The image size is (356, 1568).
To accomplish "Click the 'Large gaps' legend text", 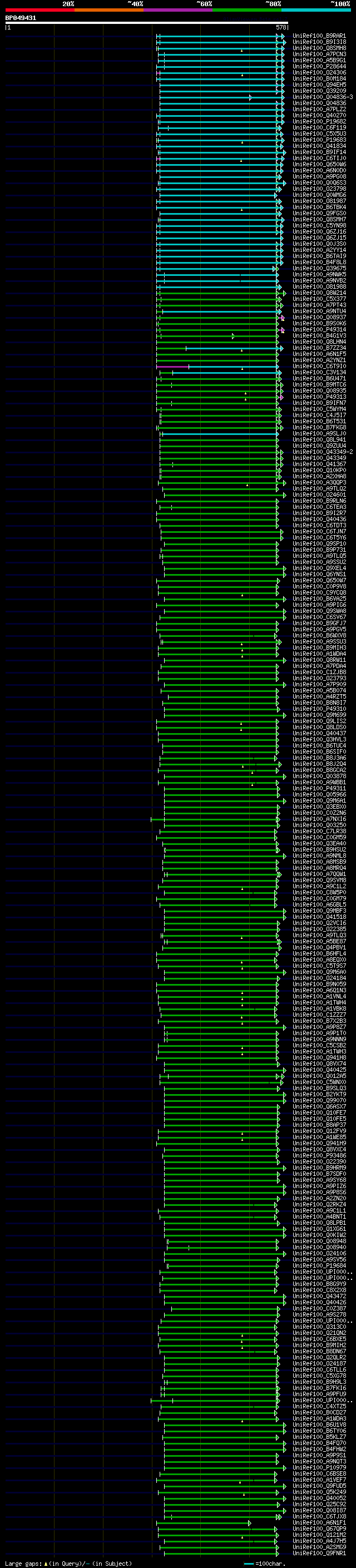I will pyautogui.click(x=23, y=1564).
